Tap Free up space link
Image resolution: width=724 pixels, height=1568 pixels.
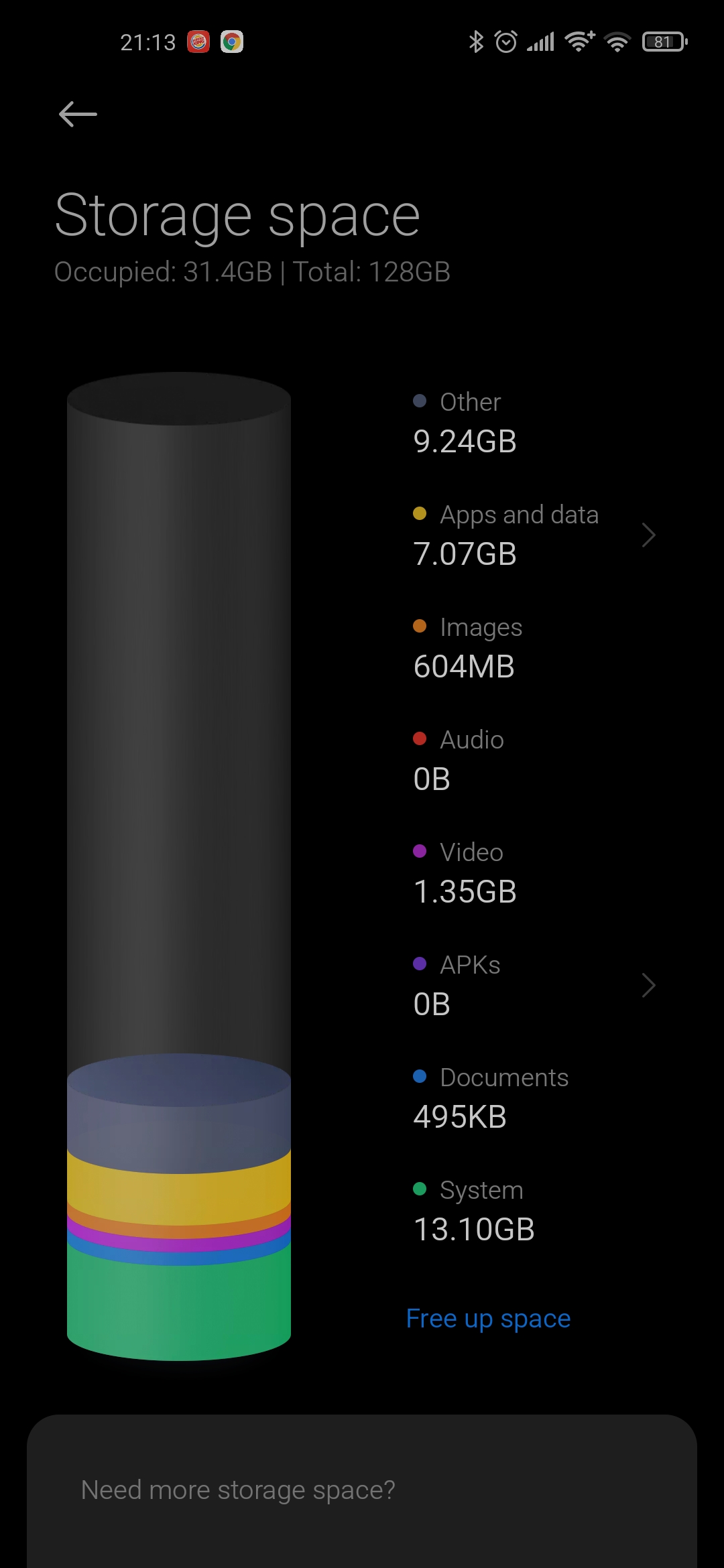(x=488, y=1319)
